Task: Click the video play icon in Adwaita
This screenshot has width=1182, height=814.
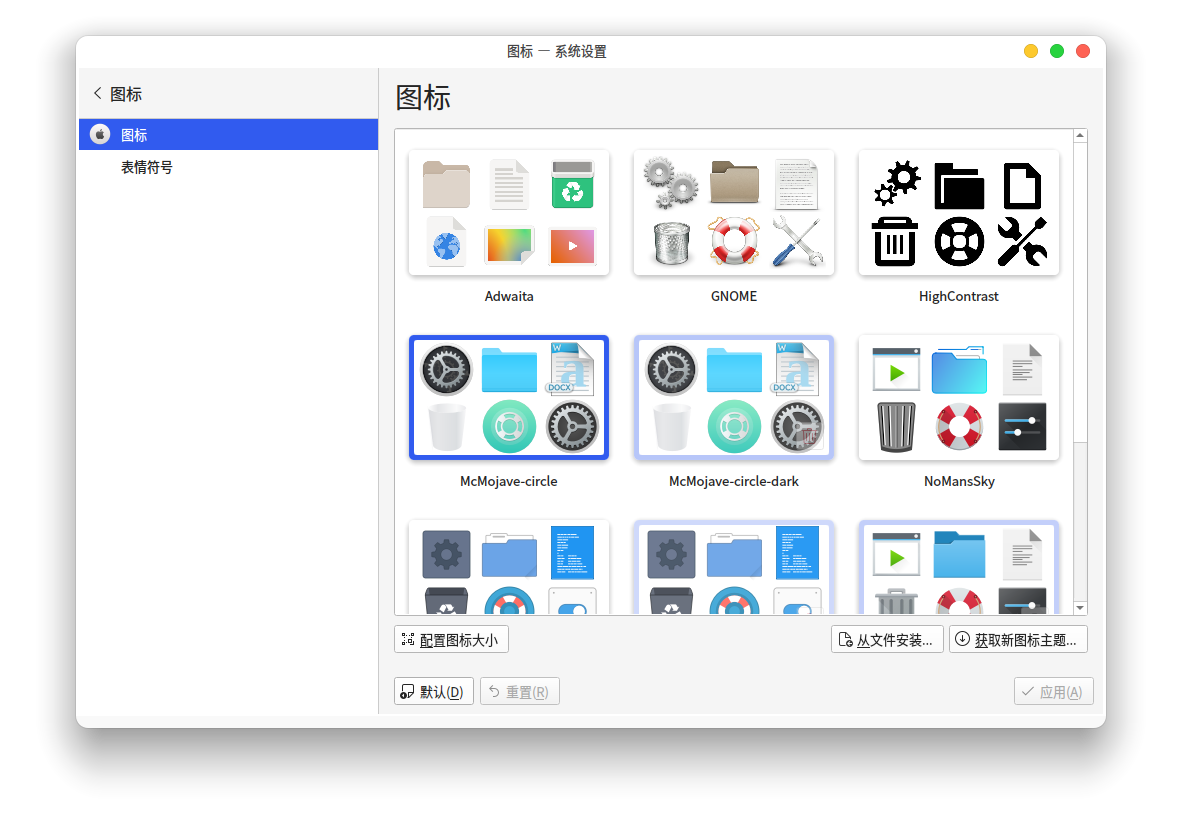Action: tap(572, 246)
